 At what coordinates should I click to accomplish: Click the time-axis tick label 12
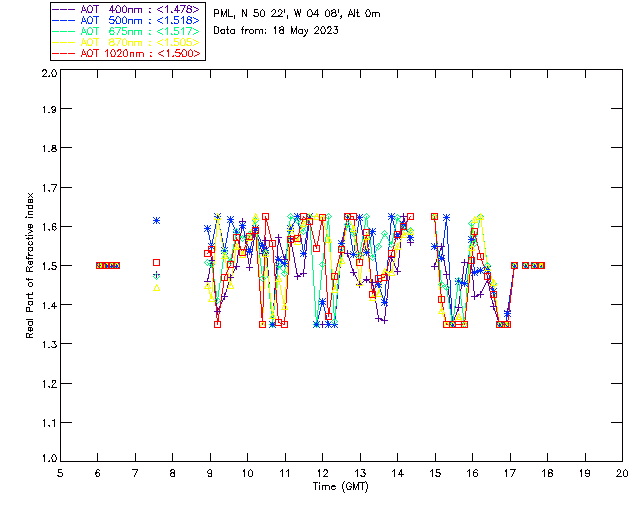pyautogui.click(x=322, y=473)
